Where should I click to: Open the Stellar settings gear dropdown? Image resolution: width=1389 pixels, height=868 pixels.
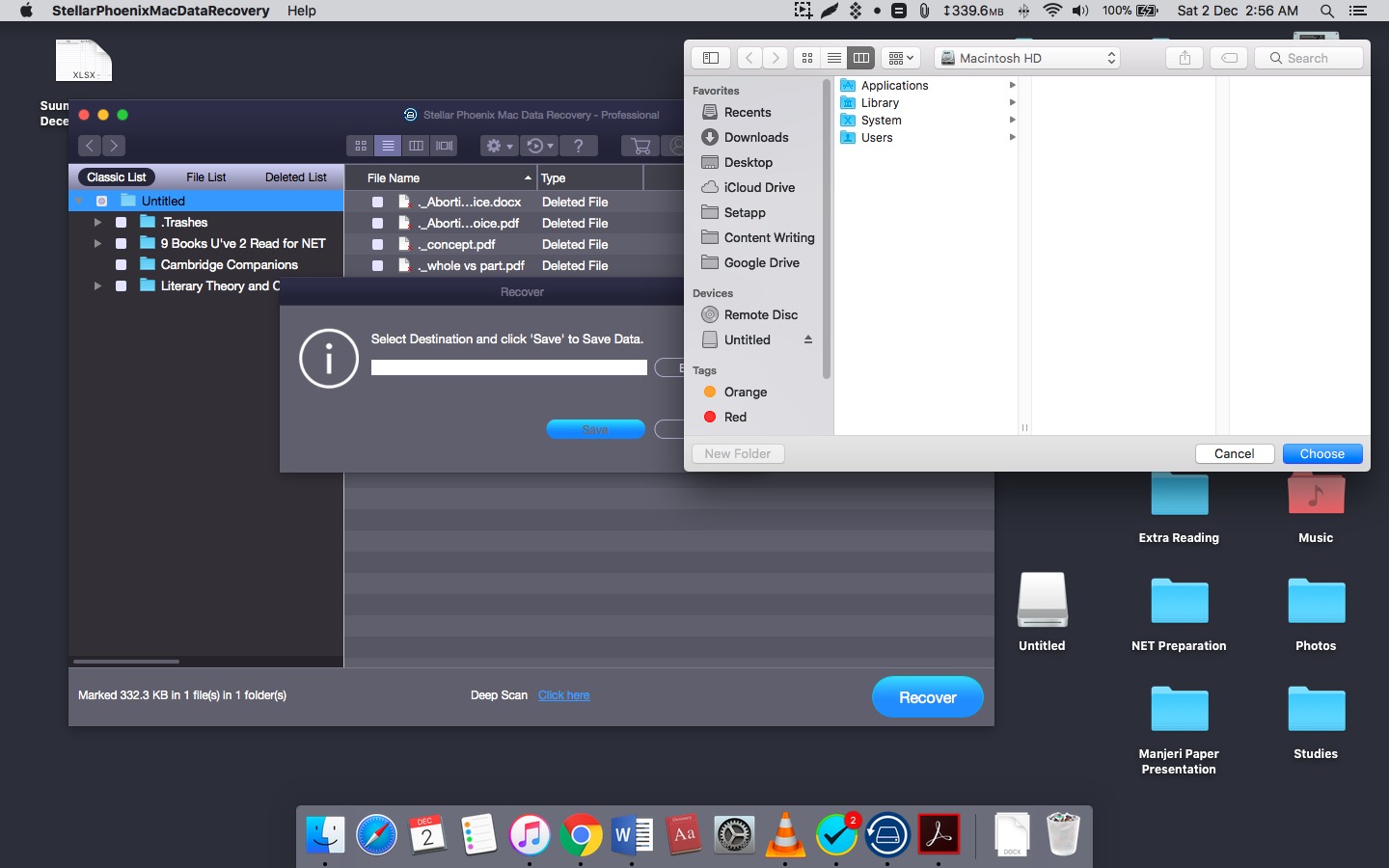(499, 146)
